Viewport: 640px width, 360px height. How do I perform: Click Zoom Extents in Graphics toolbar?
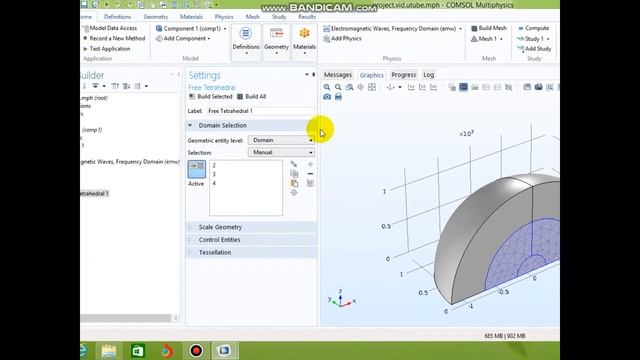click(x=372, y=87)
